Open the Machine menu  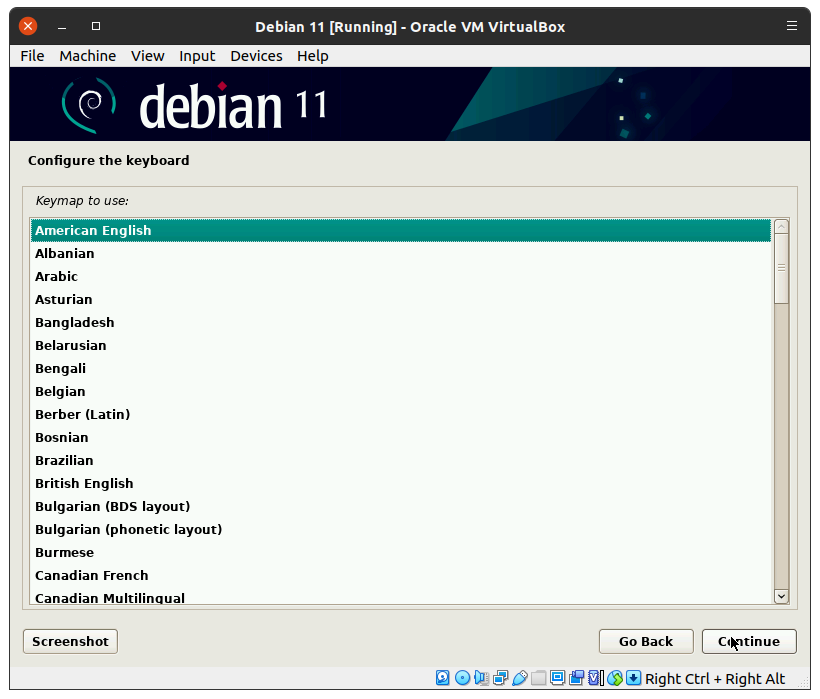click(87, 56)
